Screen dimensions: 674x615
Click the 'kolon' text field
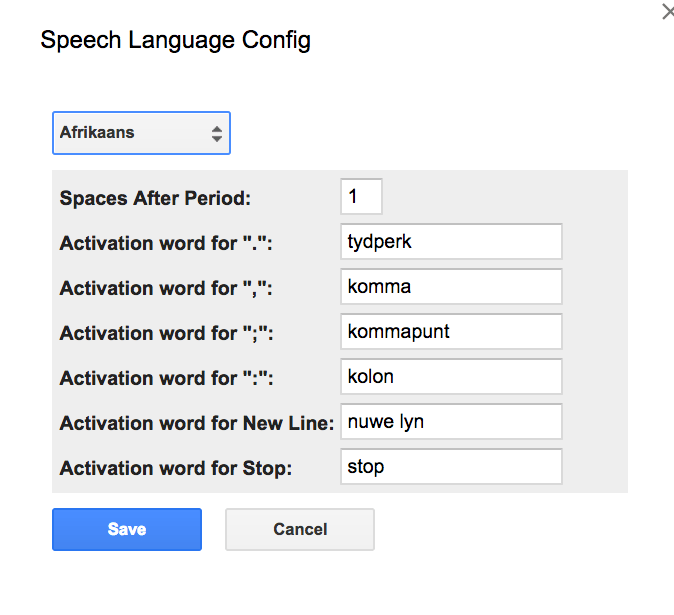coord(451,377)
